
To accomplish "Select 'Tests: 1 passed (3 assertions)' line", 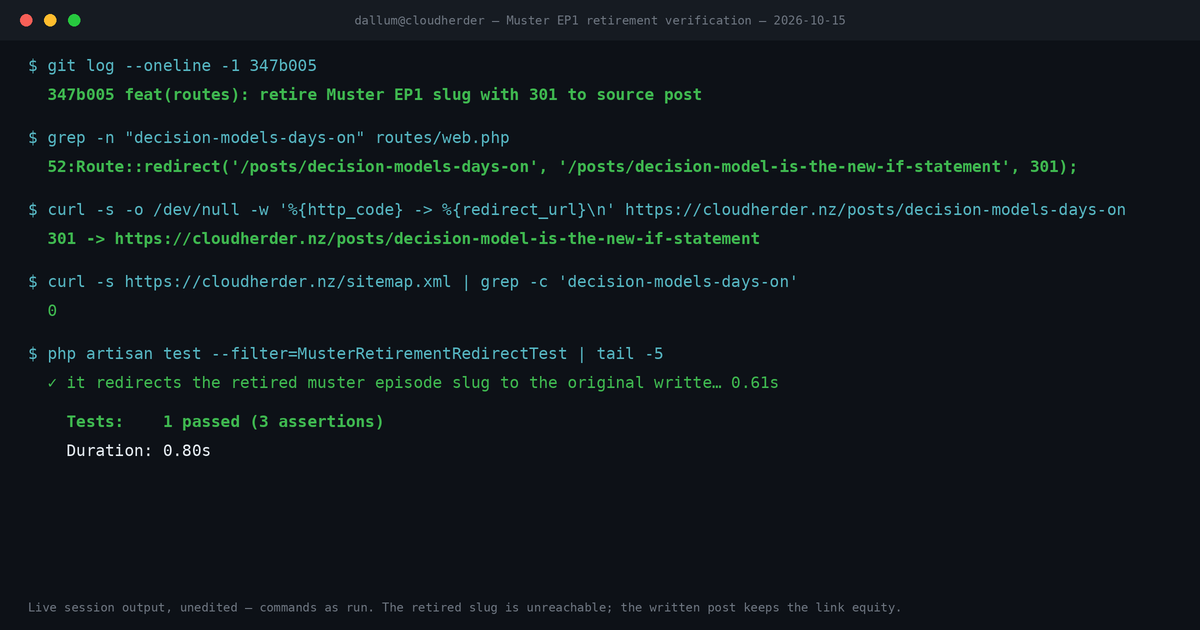I will (225, 422).
